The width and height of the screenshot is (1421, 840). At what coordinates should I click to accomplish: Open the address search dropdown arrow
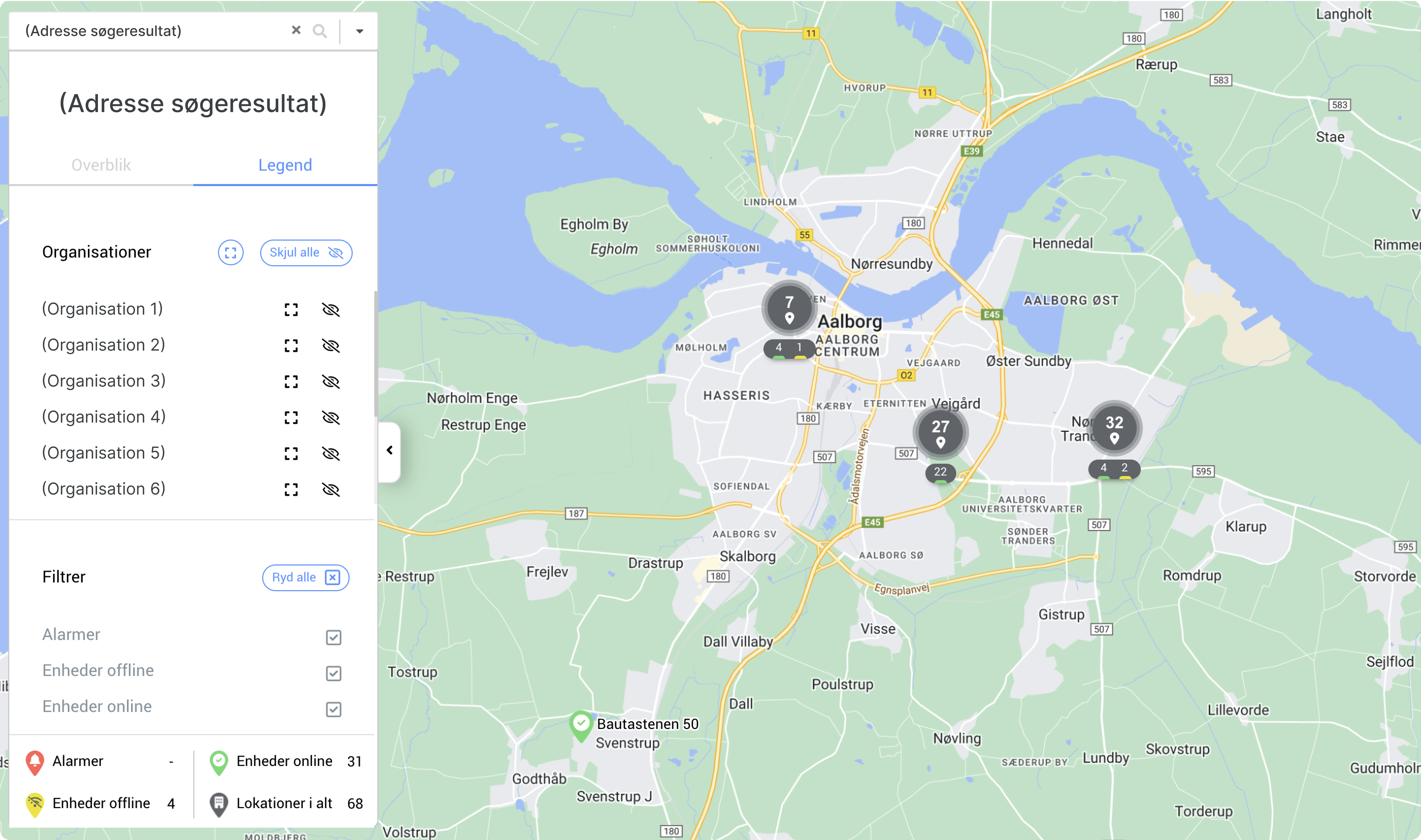pos(359,31)
